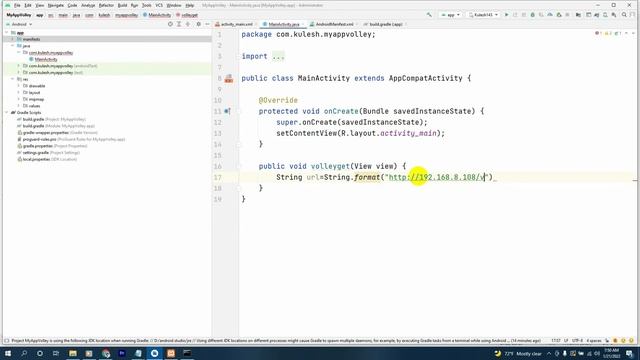
Task: Open the Project Structure toolbar icon
Action: (578, 15)
